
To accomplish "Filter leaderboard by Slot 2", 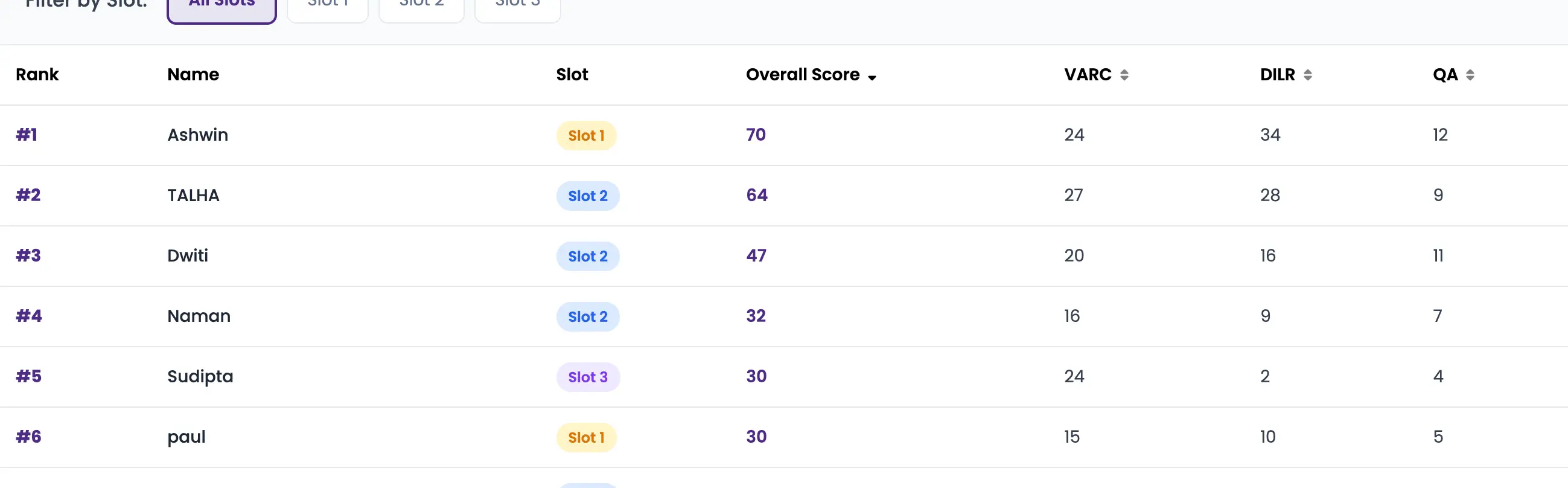I will (421, 6).
